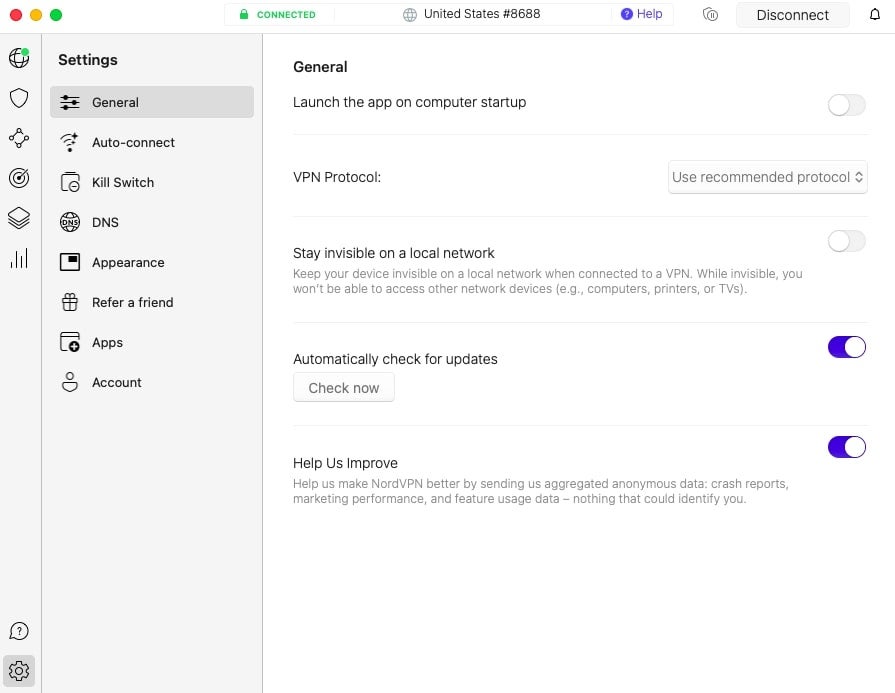
Task: Turn off Automatically check for updates
Action: click(x=846, y=347)
